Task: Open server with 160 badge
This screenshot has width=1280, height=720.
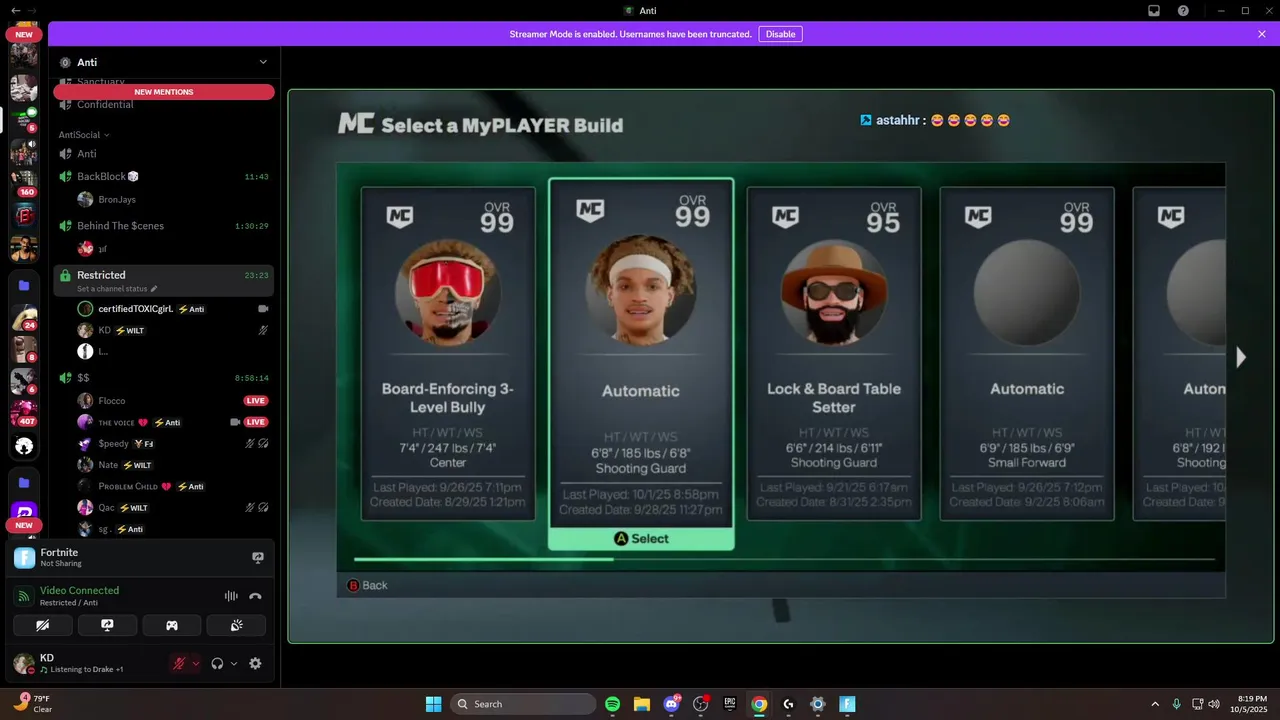Action: click(x=24, y=183)
